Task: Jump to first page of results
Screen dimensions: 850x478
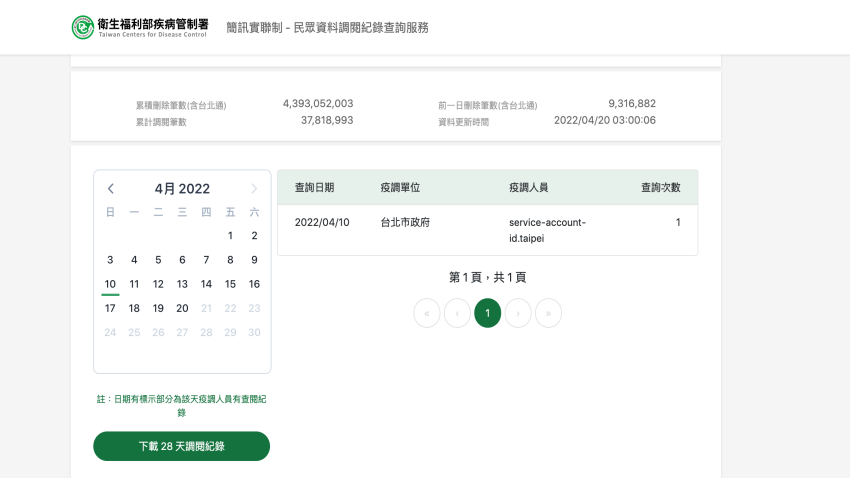Action: pyautogui.click(x=427, y=313)
